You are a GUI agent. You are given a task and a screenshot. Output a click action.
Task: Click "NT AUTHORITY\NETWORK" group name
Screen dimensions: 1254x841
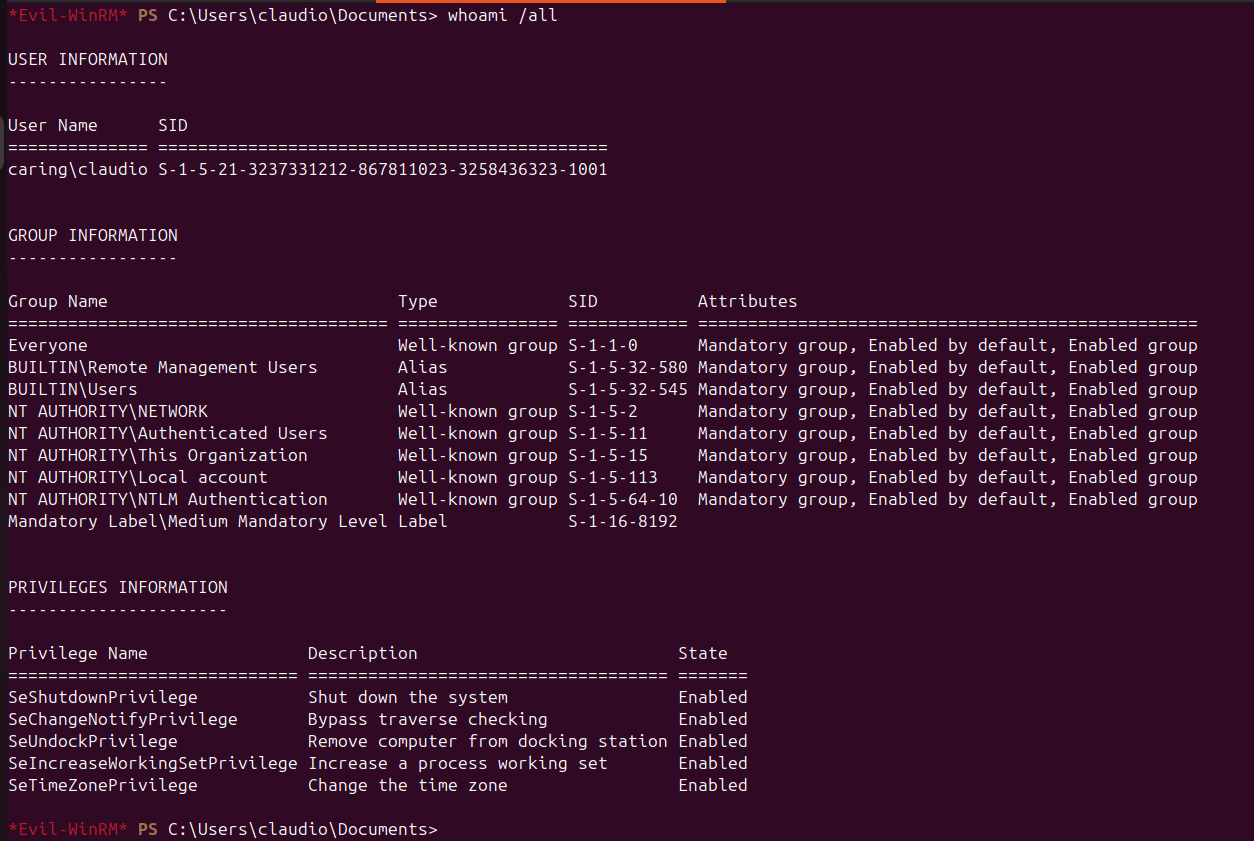tap(108, 412)
